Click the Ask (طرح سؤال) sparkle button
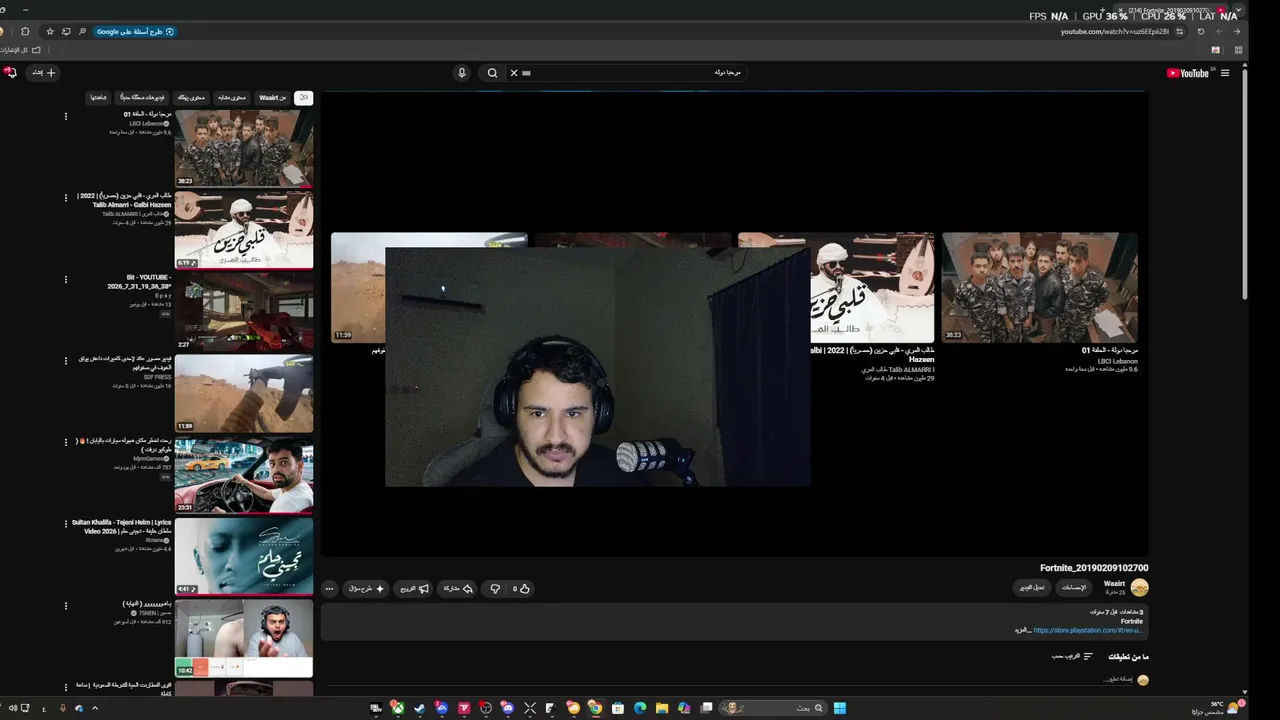Image resolution: width=1280 pixels, height=720 pixels. [365, 589]
